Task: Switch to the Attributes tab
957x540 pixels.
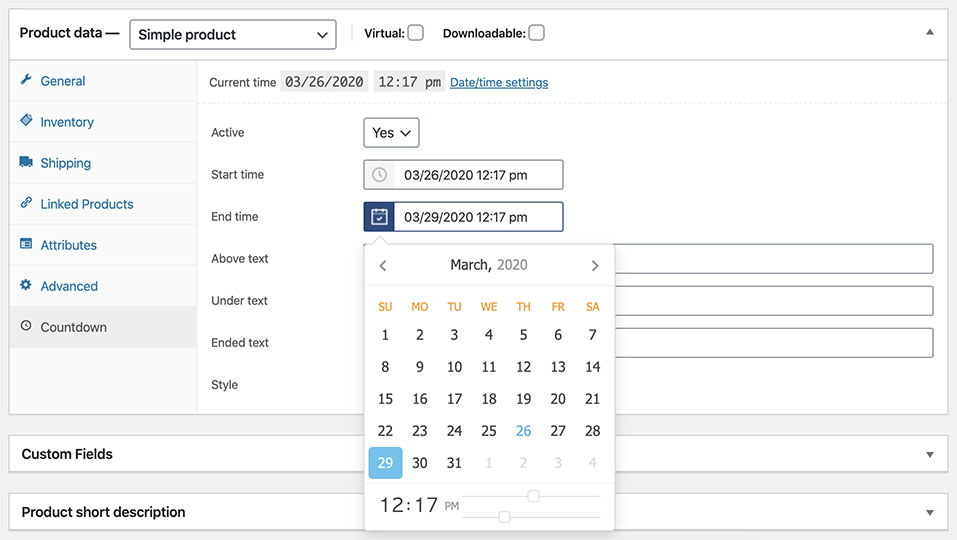Action: [68, 245]
